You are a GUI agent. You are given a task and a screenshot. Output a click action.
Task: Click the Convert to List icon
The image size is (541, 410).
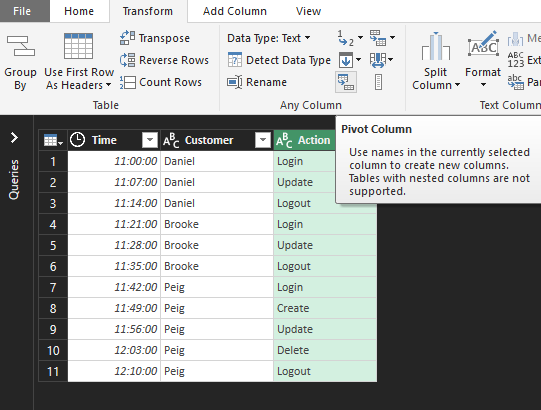tap(378, 82)
